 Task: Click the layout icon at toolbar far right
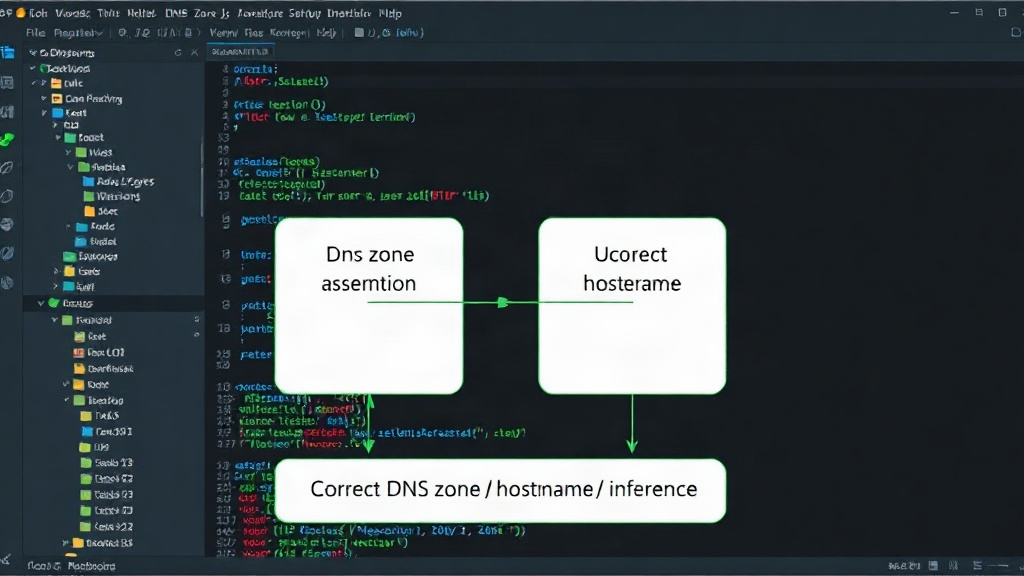point(1016,32)
